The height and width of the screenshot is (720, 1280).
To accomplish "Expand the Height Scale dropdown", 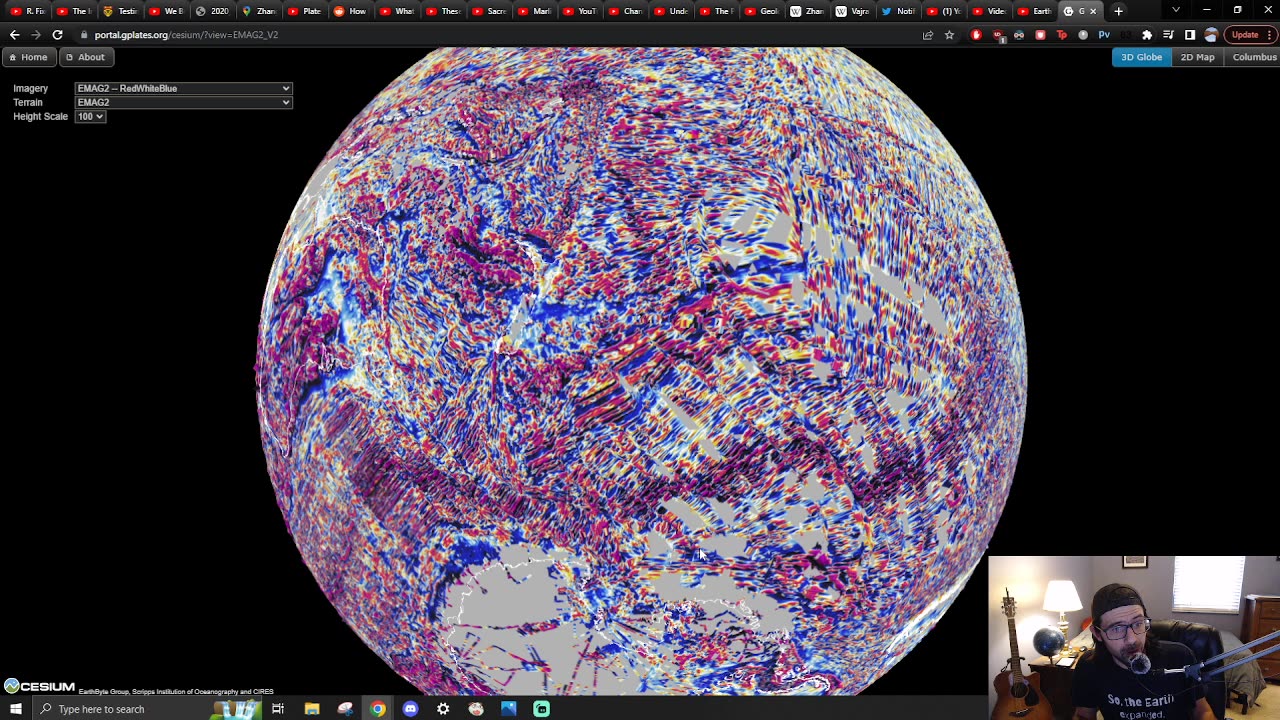I will coord(90,116).
